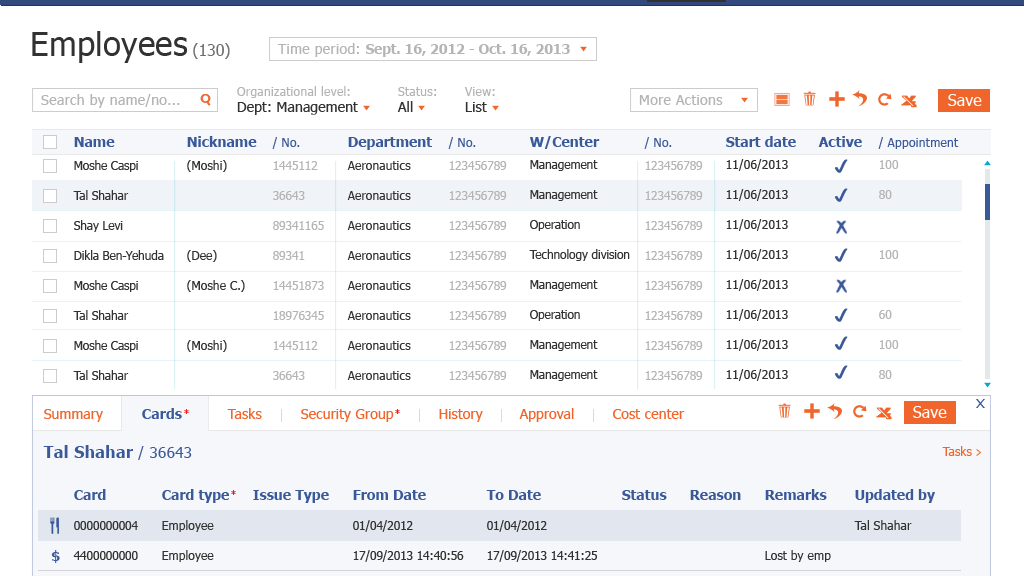The image size is (1024, 576).
Task: Click the delete trash icon in the top toolbar
Action: pyautogui.click(x=810, y=99)
